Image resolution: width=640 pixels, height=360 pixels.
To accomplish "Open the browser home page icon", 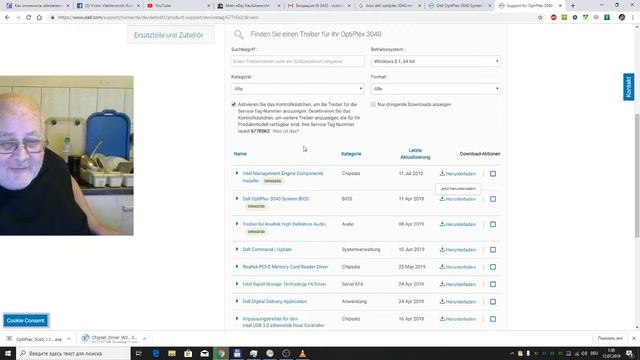I will [x=39, y=18].
